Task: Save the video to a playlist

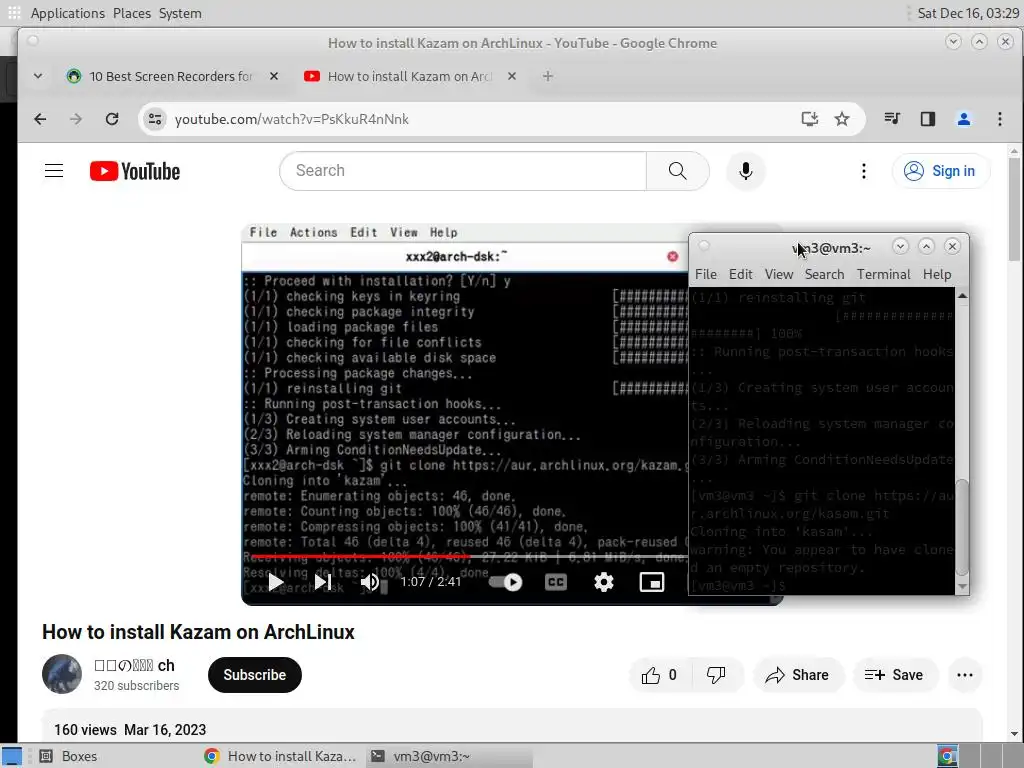Action: pos(895,675)
